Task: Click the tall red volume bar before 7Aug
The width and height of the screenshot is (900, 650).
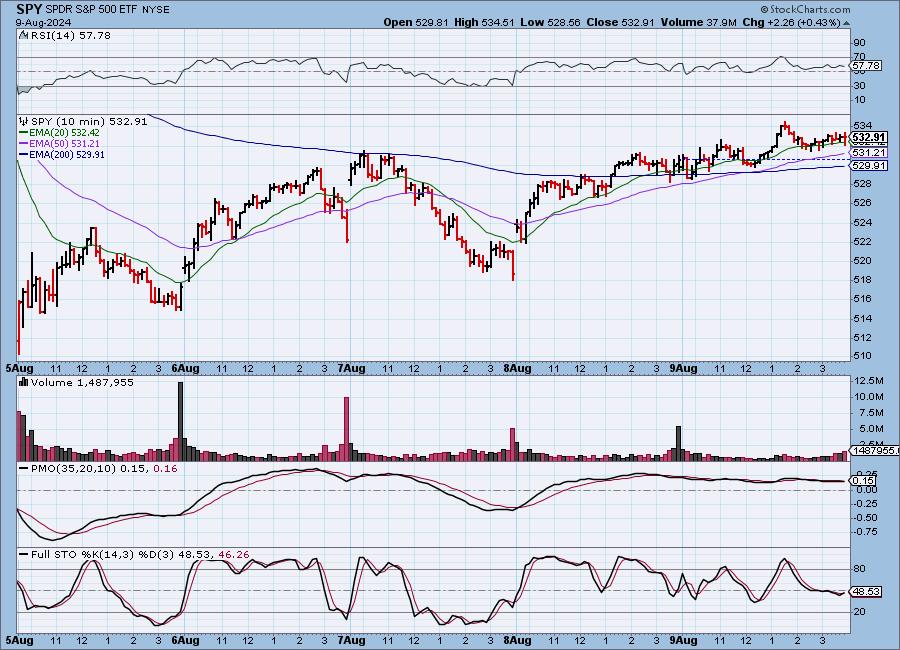Action: point(347,429)
